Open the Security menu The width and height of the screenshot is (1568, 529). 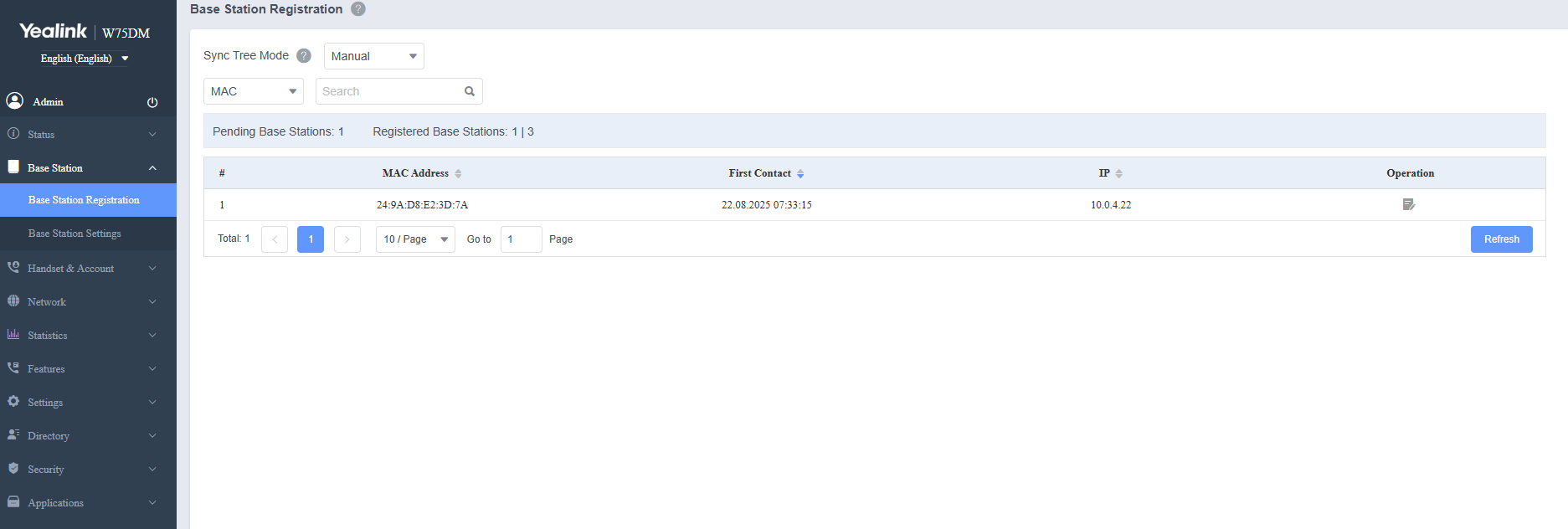88,470
